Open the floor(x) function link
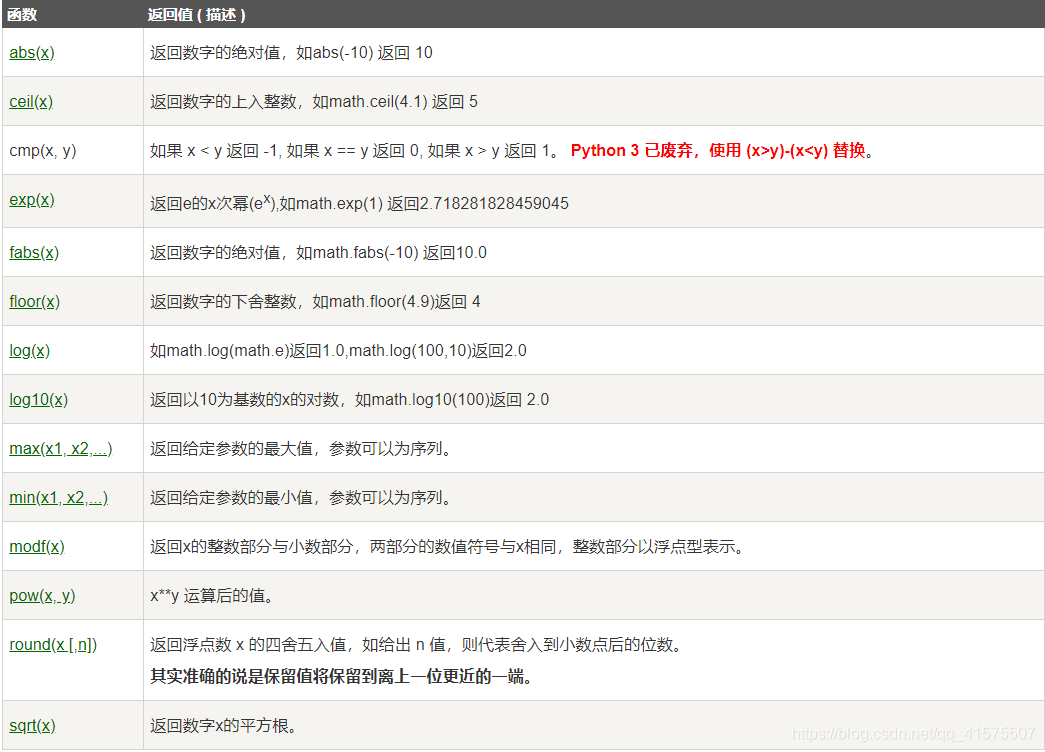The height and width of the screenshot is (752, 1045). point(34,301)
